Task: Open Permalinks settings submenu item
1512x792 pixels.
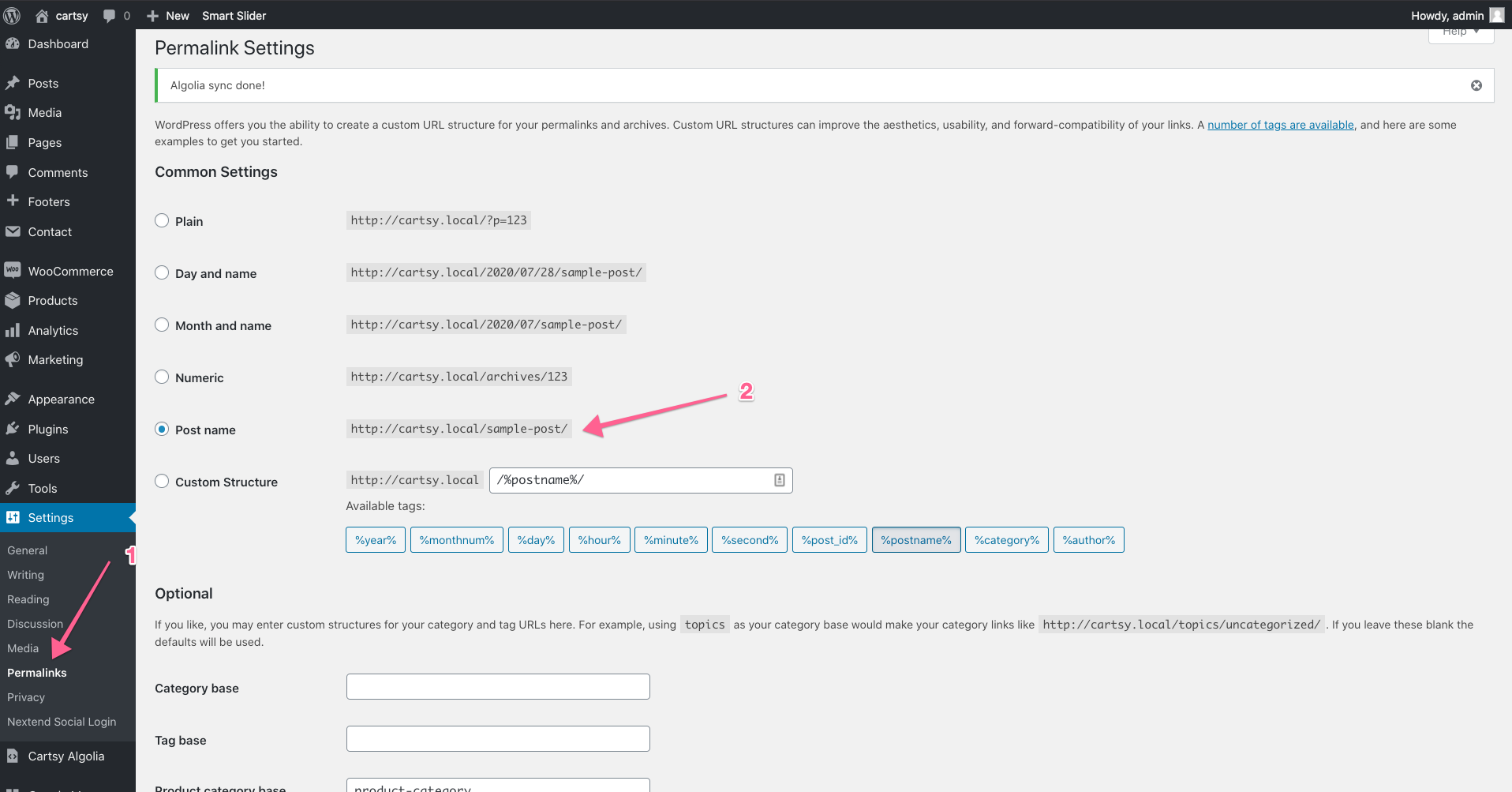Action: (37, 673)
